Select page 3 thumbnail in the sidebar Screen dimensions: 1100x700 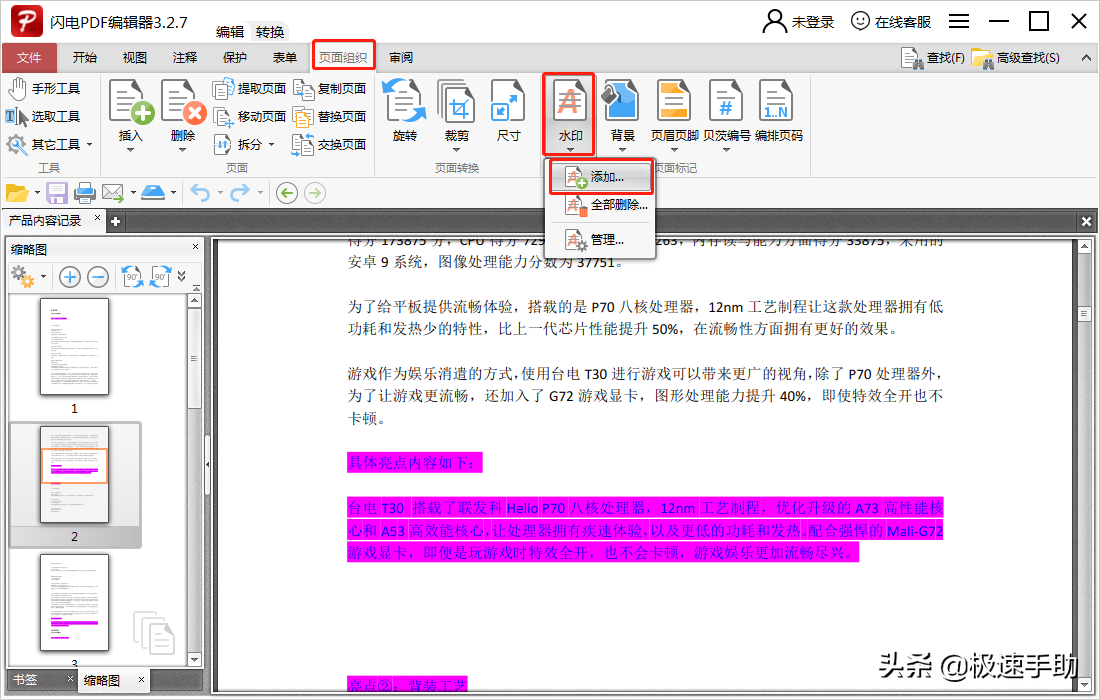(x=74, y=600)
